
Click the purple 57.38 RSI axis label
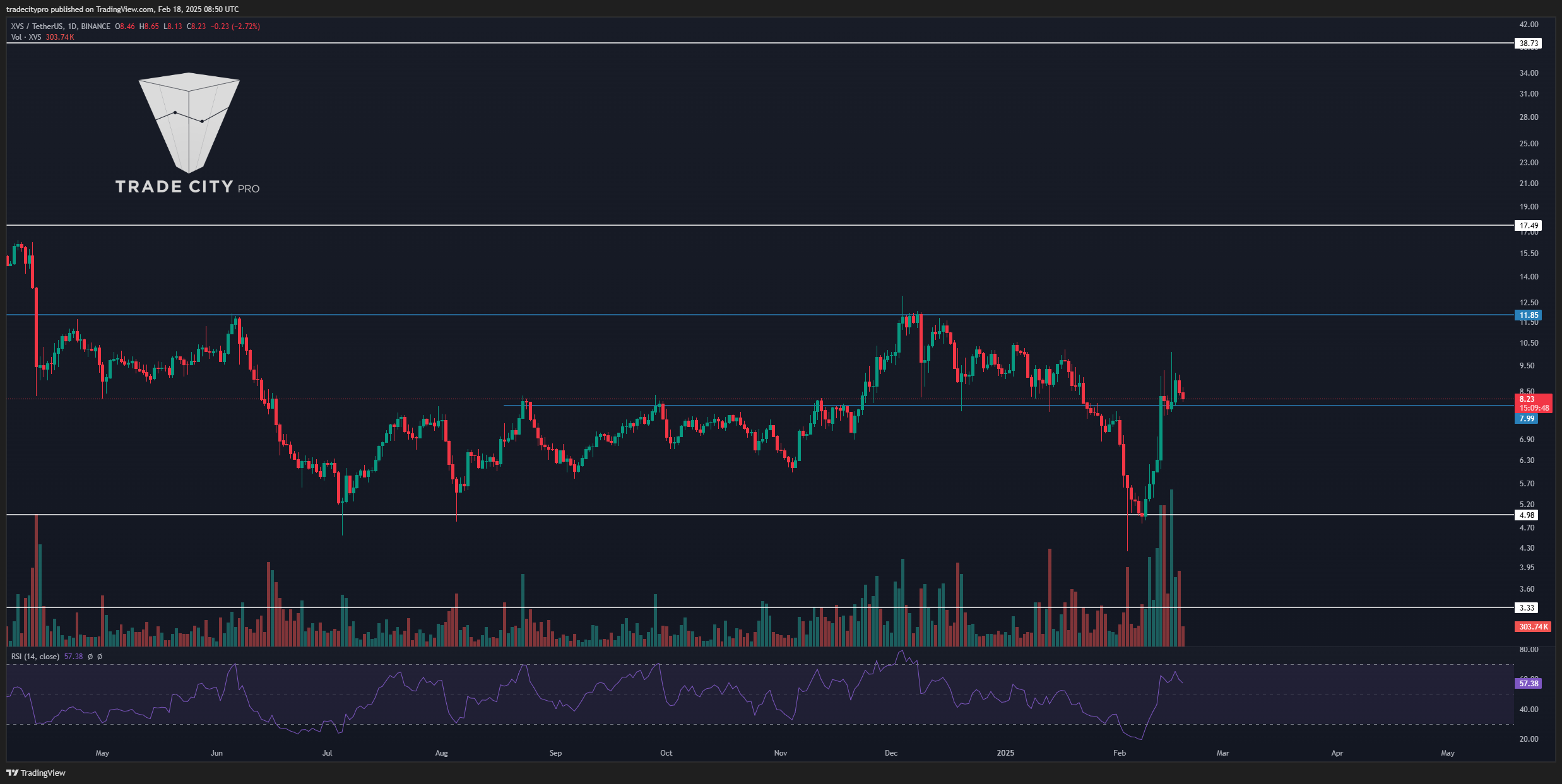(x=1528, y=684)
